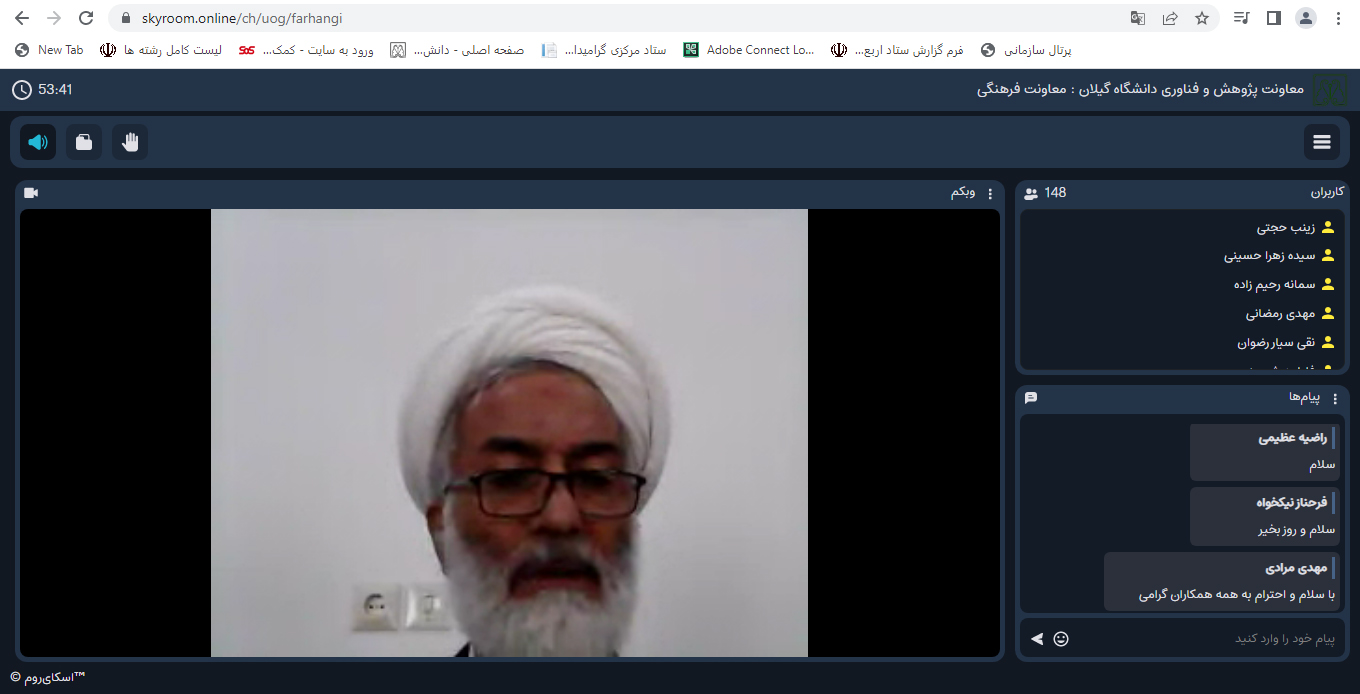1360x694 pixels.
Task: Mute the room speaker sound
Action: (x=38, y=142)
